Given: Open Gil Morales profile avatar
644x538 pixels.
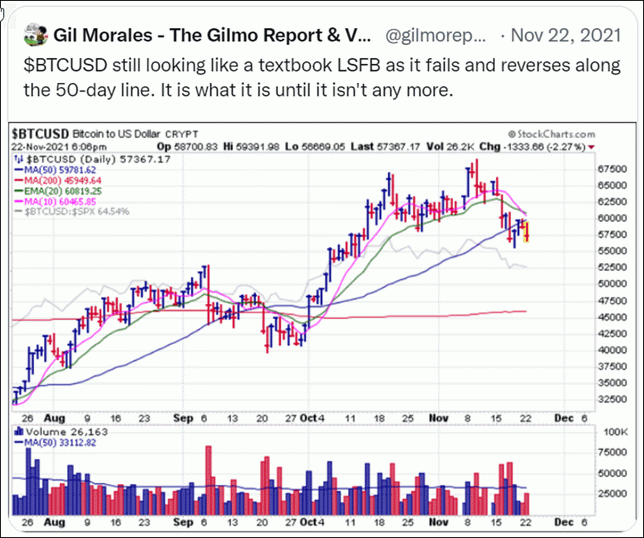Looking at the screenshot, I should [35, 35].
